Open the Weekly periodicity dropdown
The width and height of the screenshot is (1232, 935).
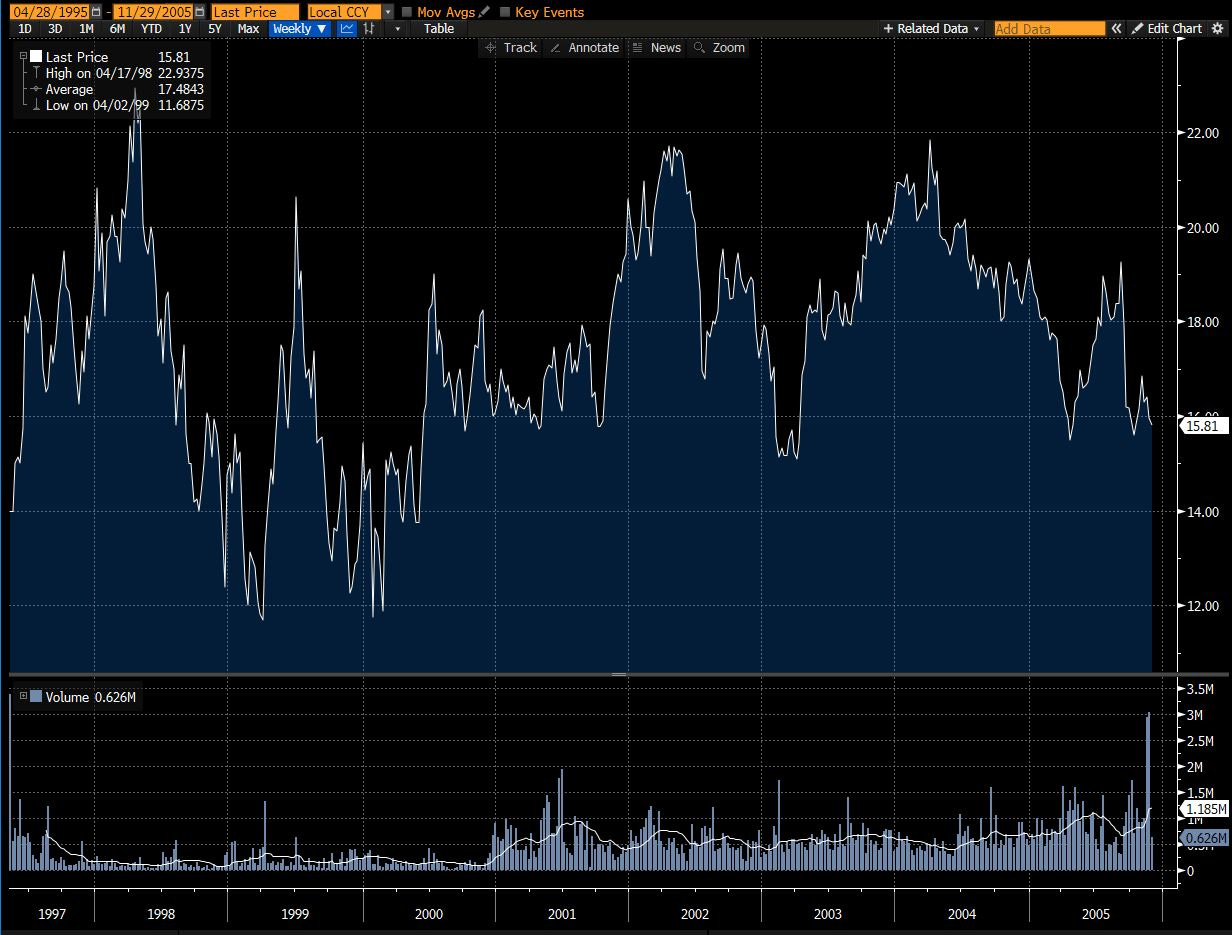tap(299, 29)
